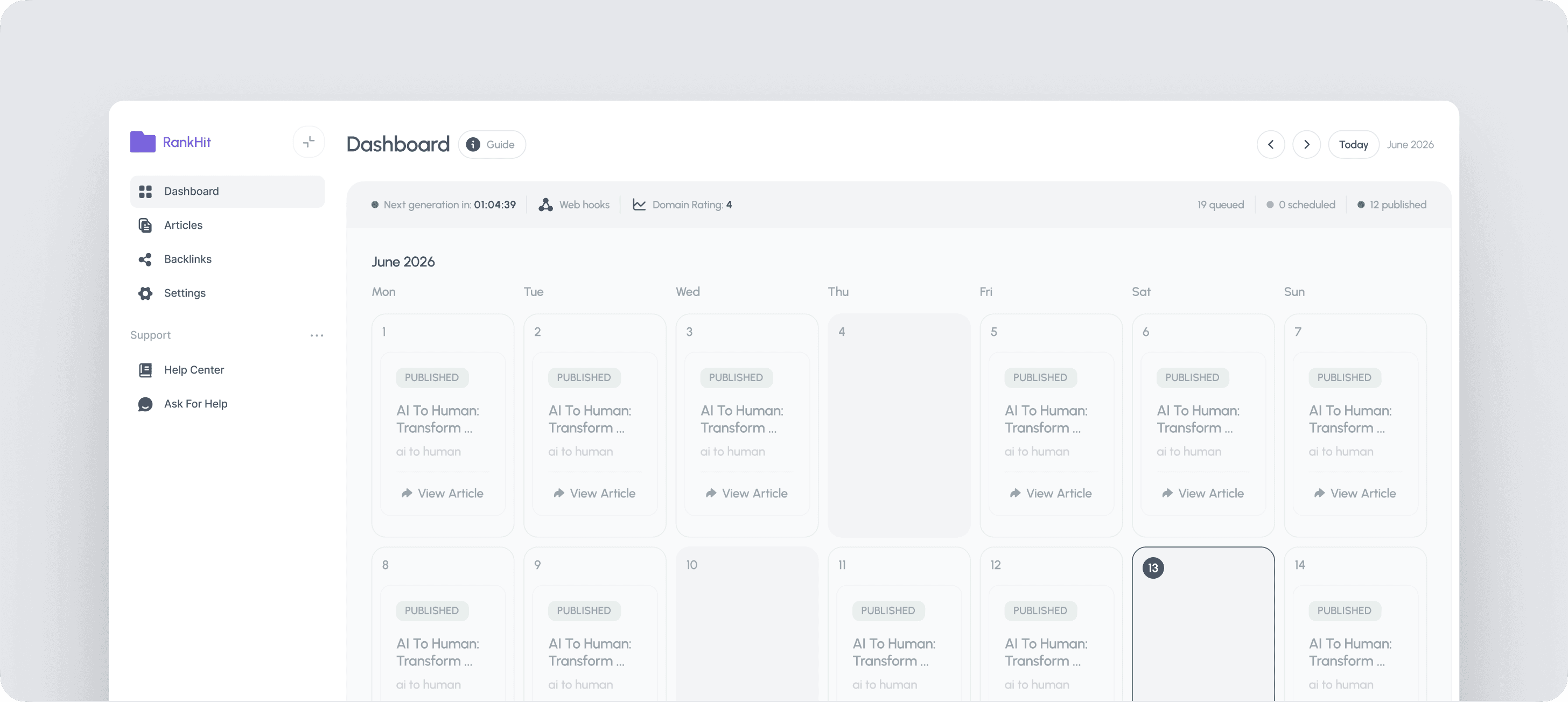
Task: Open the Backlinks menu item
Action: (228, 260)
